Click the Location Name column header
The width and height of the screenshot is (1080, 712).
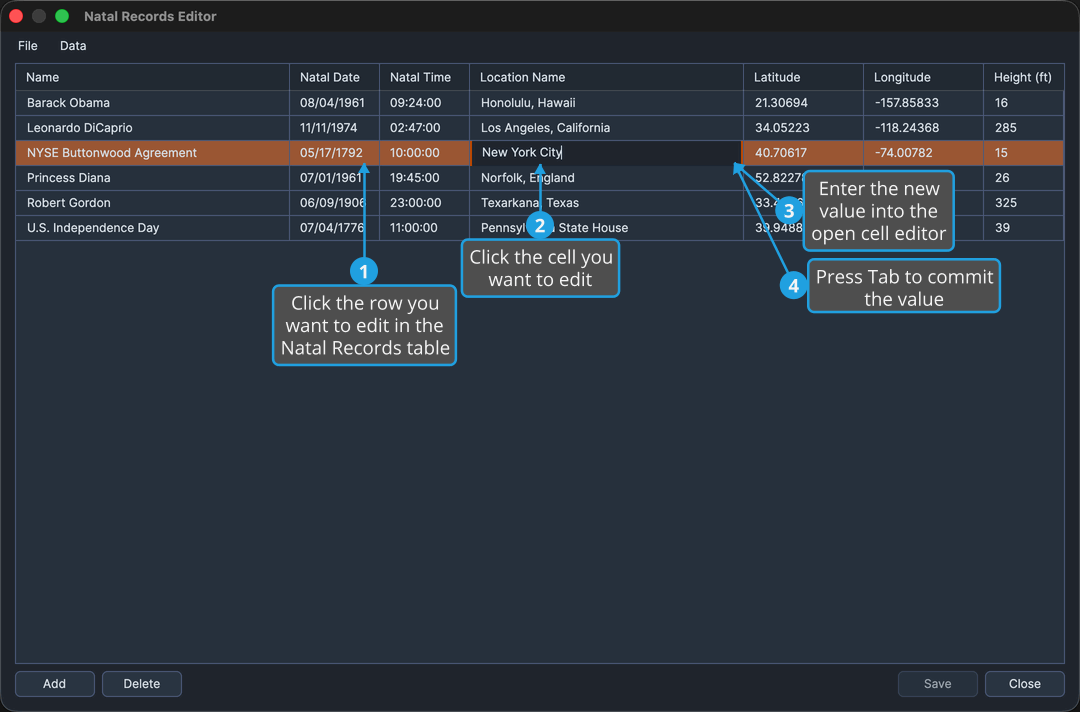point(606,77)
